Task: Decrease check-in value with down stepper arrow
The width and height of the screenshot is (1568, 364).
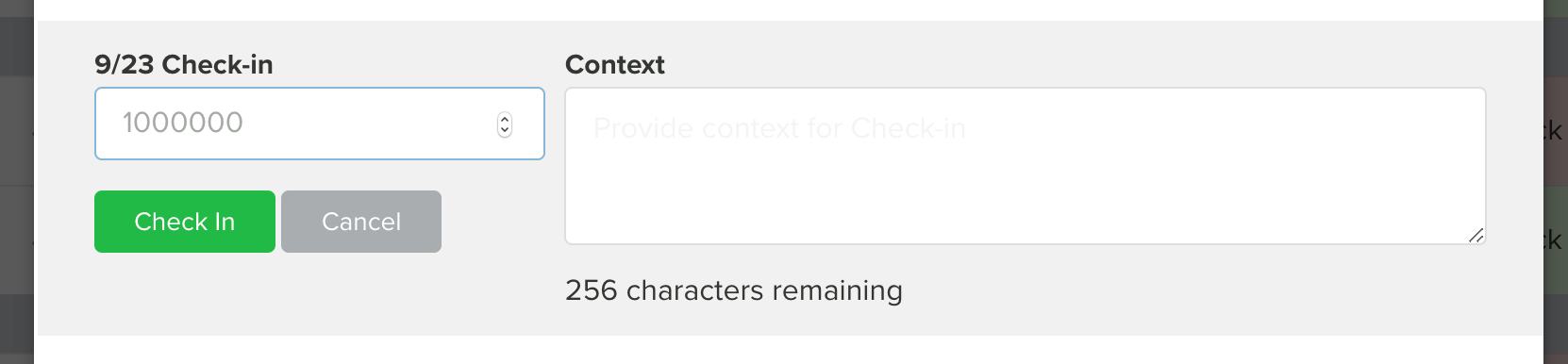Action: click(x=505, y=130)
